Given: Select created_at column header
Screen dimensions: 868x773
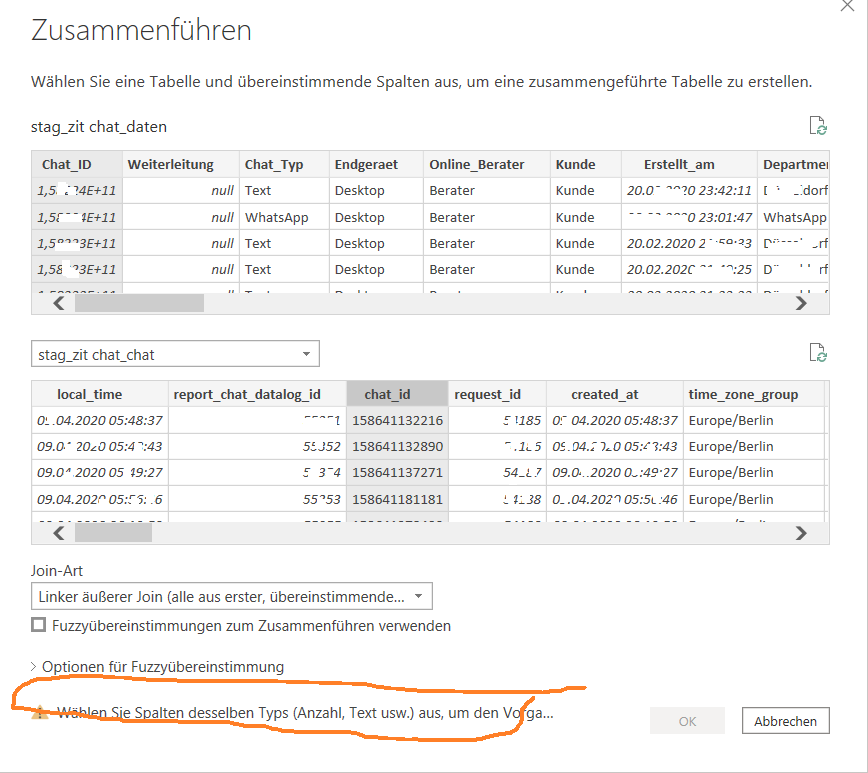Looking at the screenshot, I should pos(615,394).
